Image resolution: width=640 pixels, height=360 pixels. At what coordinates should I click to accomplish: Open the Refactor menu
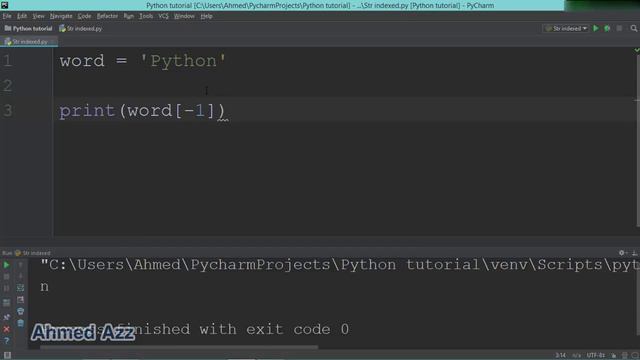pos(107,16)
